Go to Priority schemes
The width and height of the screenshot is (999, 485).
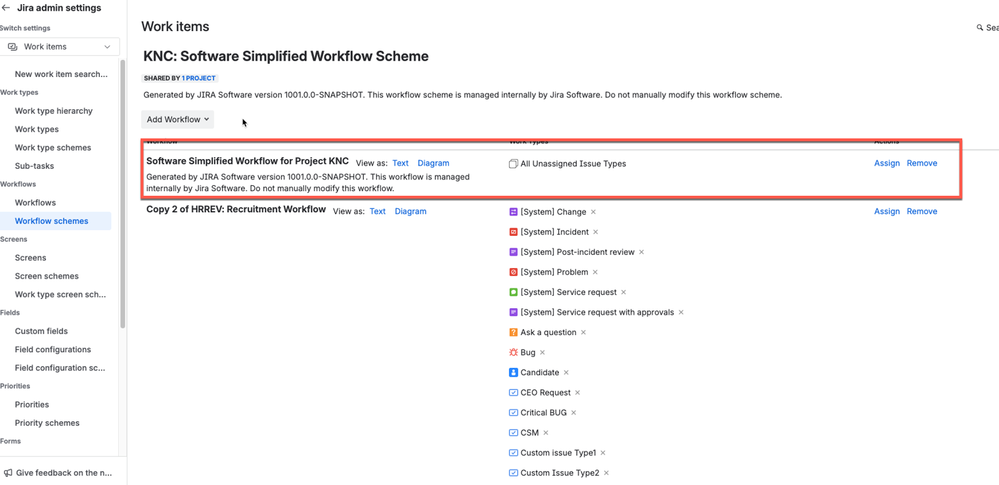pyautogui.click(x=47, y=423)
